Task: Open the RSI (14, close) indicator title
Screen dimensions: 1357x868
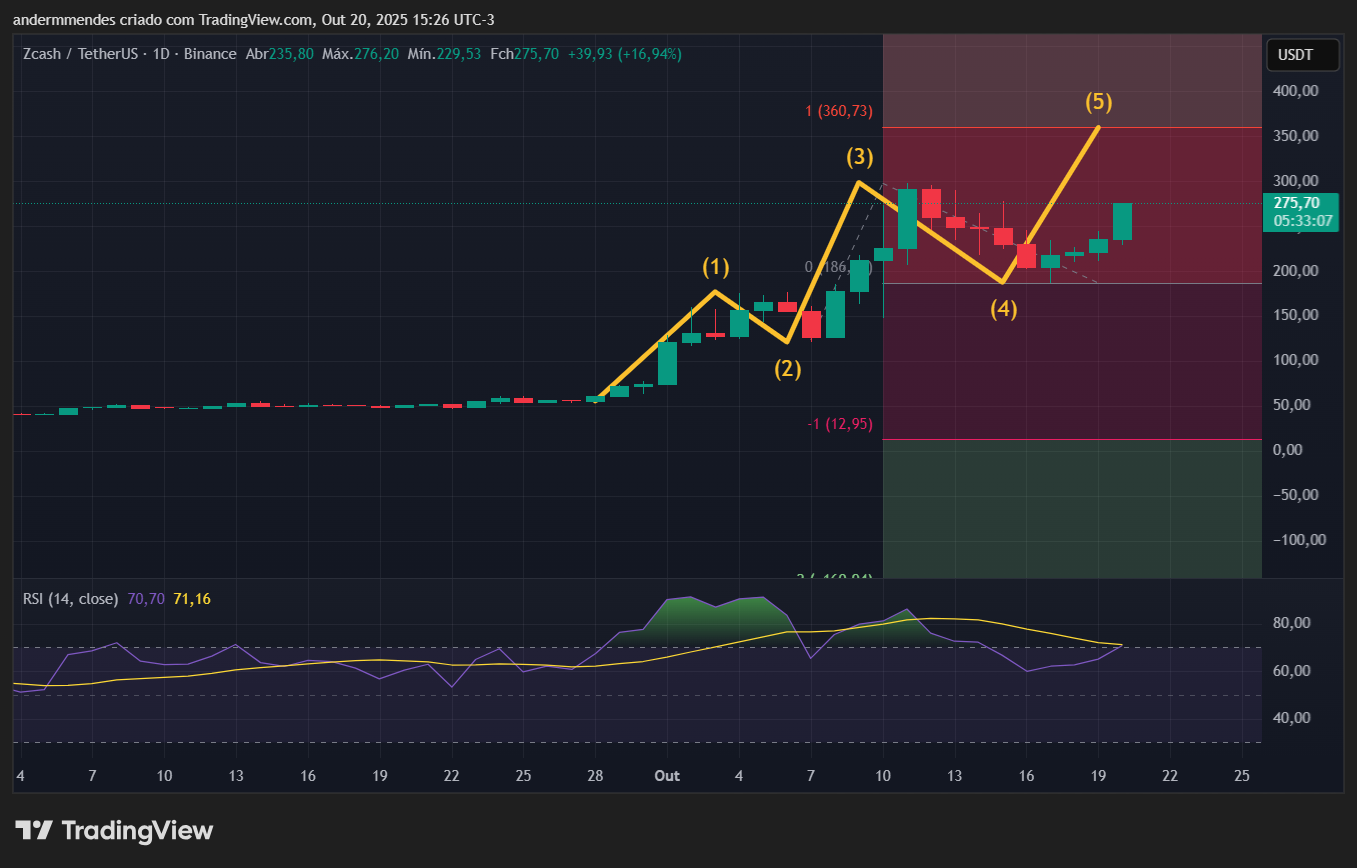Action: pos(70,598)
